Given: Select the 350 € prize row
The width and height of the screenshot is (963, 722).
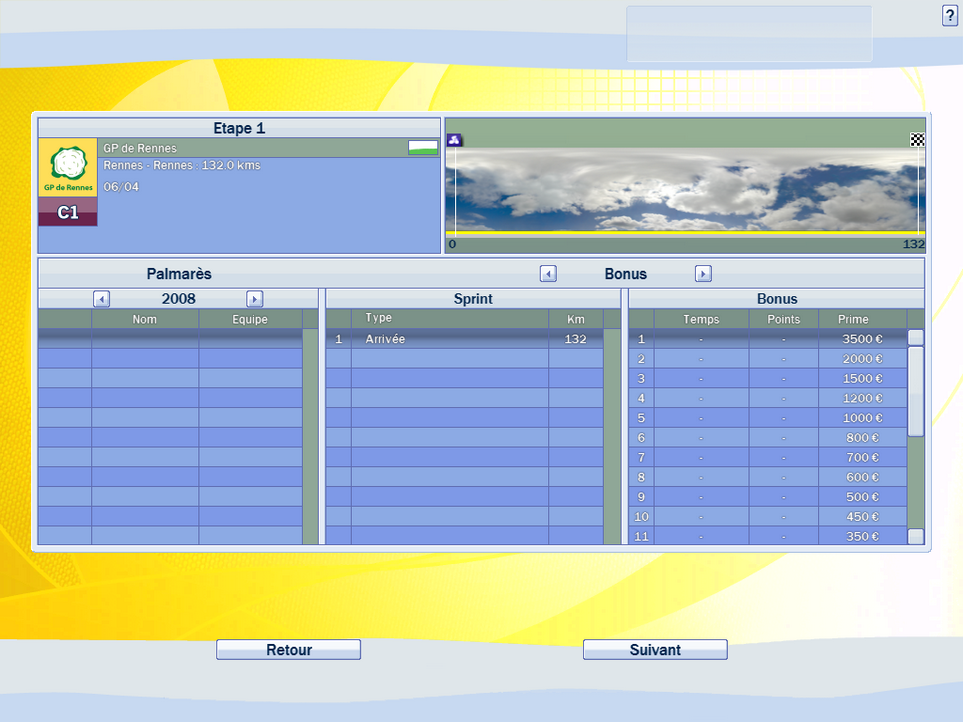Looking at the screenshot, I should (x=768, y=536).
